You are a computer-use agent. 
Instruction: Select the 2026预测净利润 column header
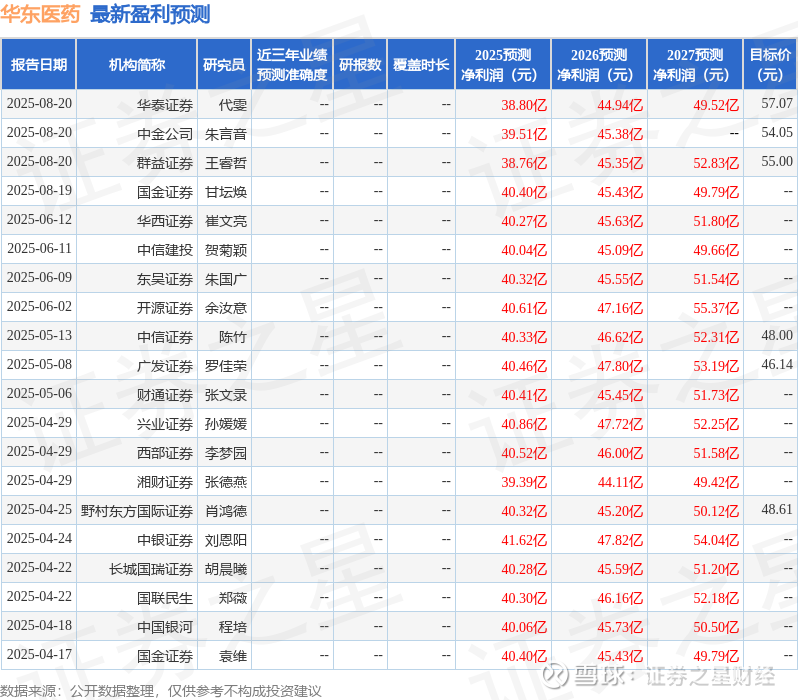click(x=599, y=65)
